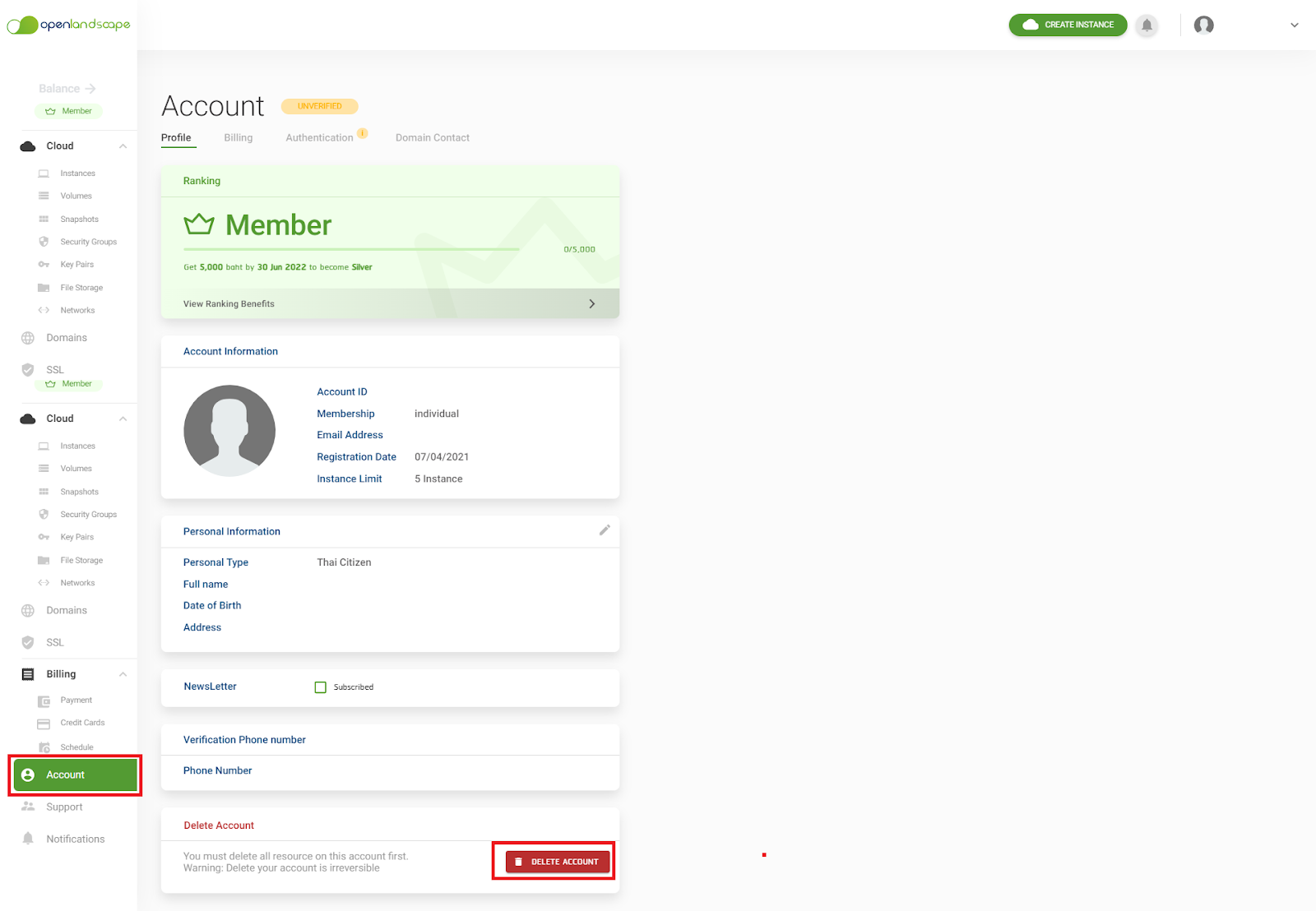Image resolution: width=1316 pixels, height=911 pixels.
Task: Click the Support people icon
Action: coord(28,807)
